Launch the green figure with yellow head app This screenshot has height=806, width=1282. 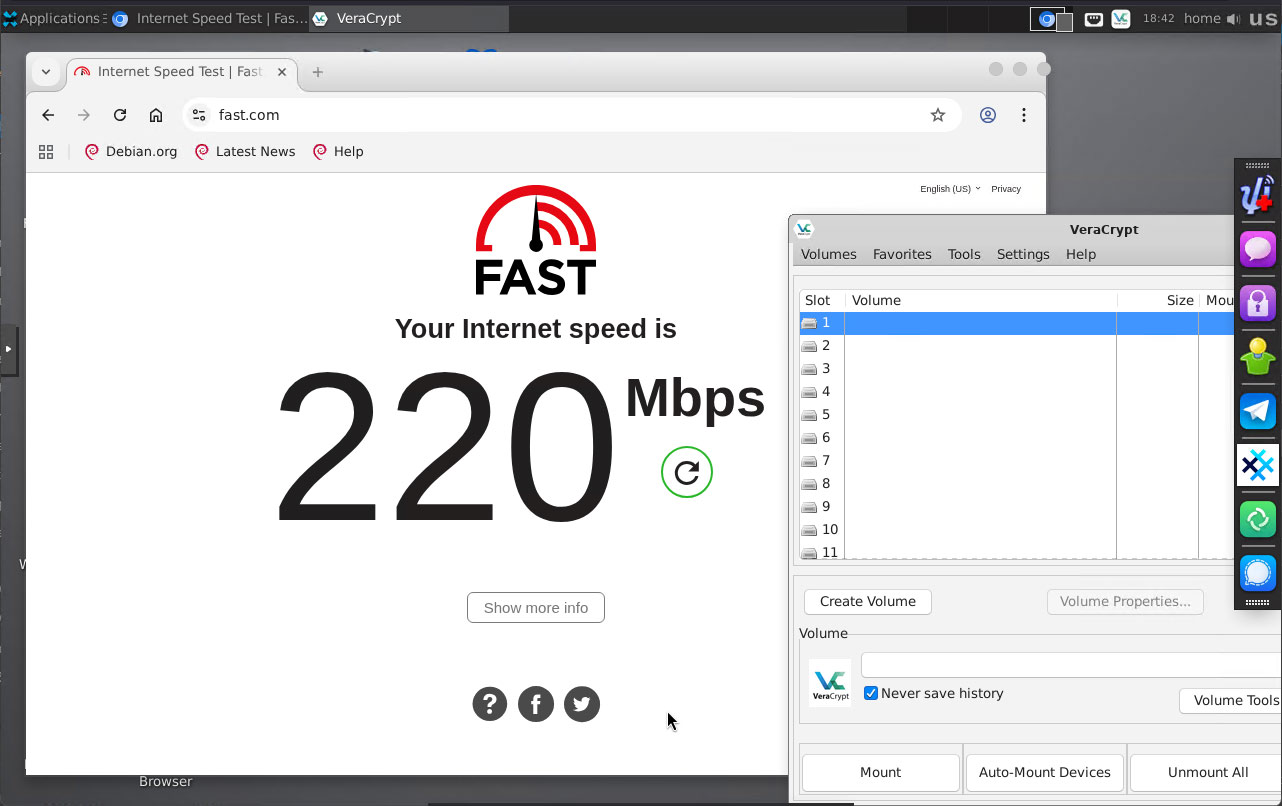(x=1258, y=357)
